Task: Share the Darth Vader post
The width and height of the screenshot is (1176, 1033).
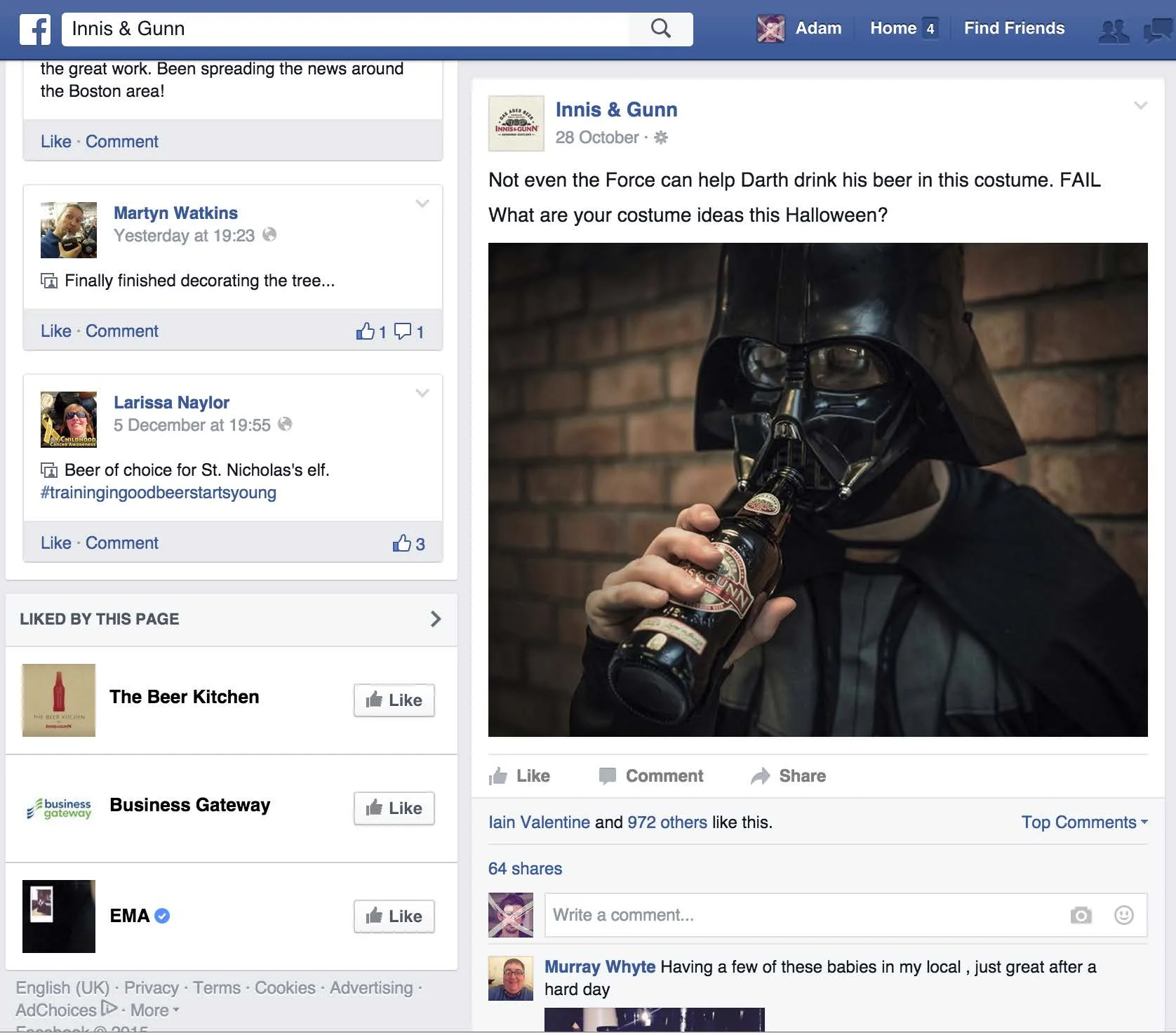Action: (x=788, y=776)
